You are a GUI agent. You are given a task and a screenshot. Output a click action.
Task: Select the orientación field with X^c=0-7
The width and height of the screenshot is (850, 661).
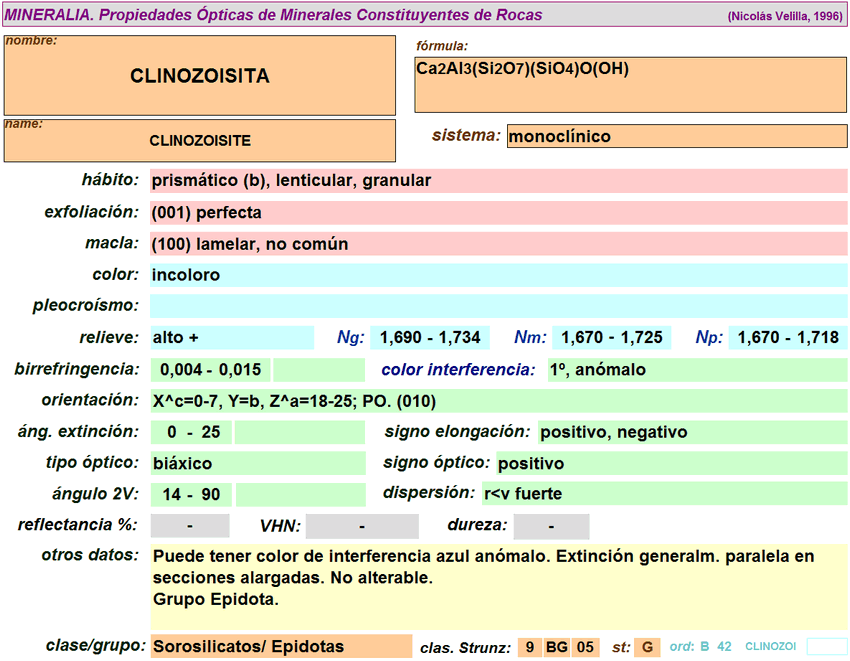tap(498, 401)
